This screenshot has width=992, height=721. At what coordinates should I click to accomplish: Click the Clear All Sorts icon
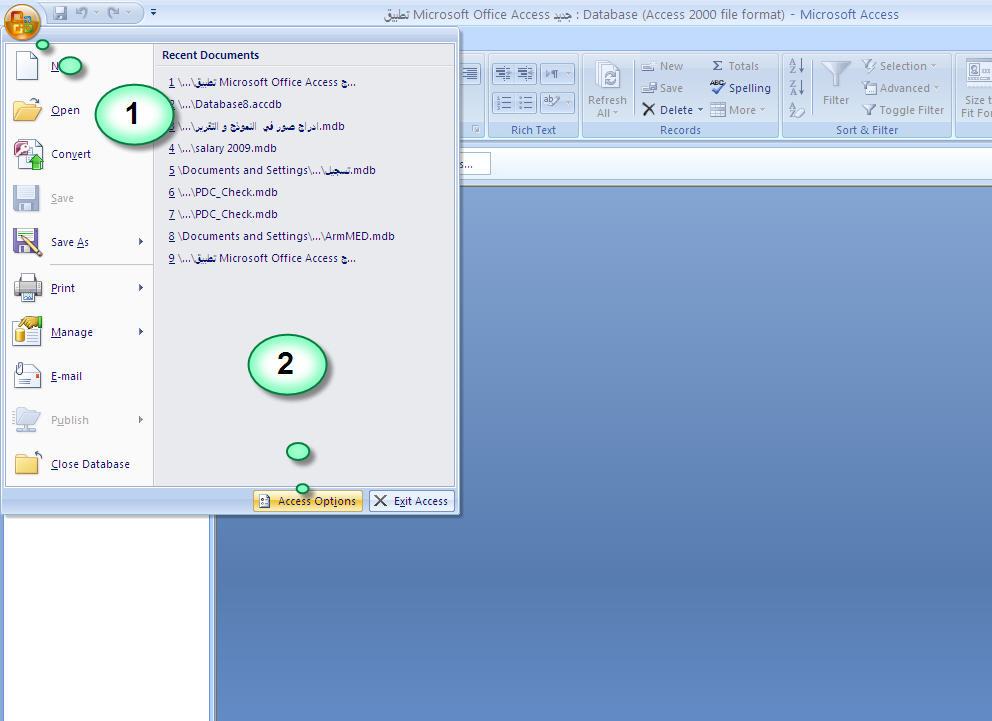[797, 110]
